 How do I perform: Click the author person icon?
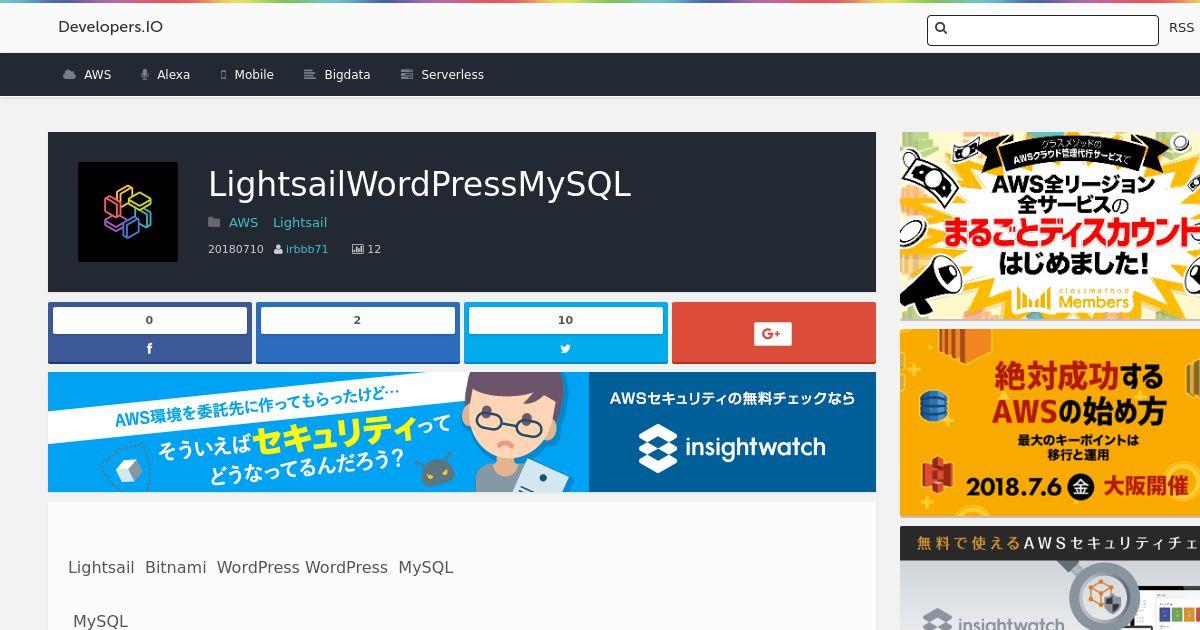pos(279,250)
